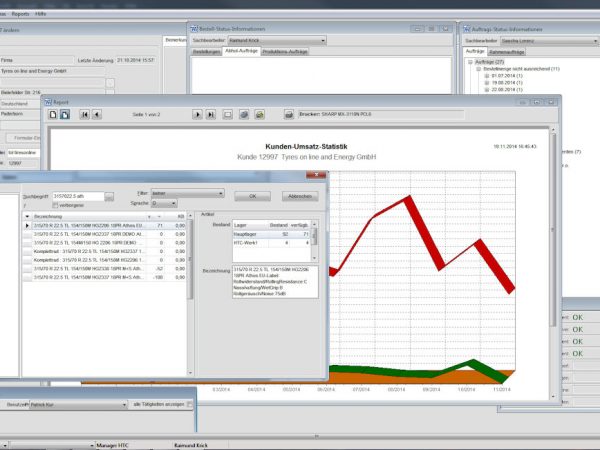Screen dimensions: 600x450
Task: Click the row marker arrow of the first article
Action: pyautogui.click(x=27, y=225)
